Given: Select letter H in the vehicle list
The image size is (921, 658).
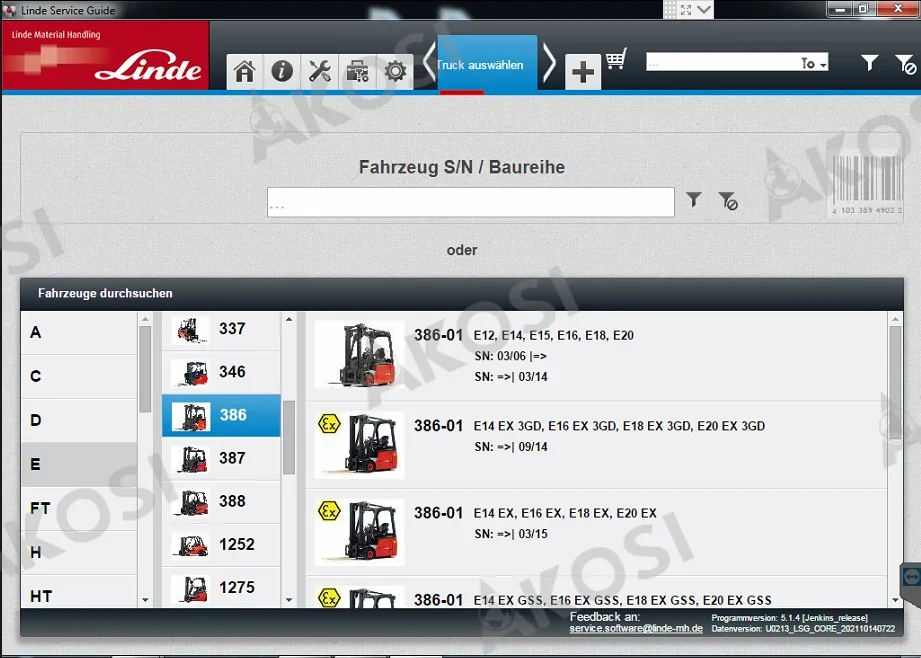Looking at the screenshot, I should pos(79,553).
